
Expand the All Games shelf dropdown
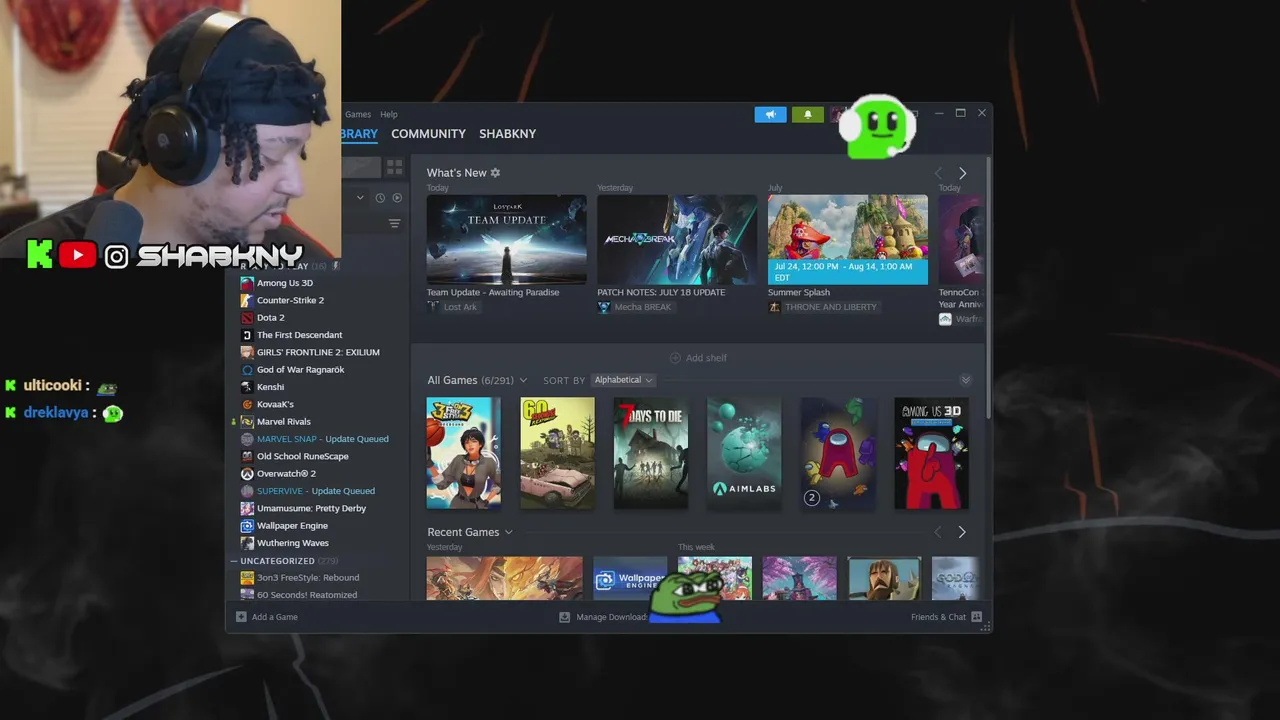[523, 381]
